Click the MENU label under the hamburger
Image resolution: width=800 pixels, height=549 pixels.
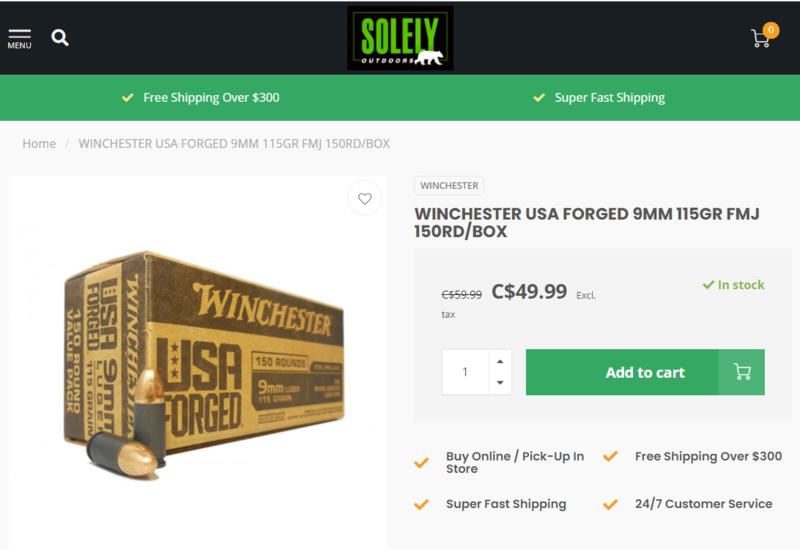19,46
